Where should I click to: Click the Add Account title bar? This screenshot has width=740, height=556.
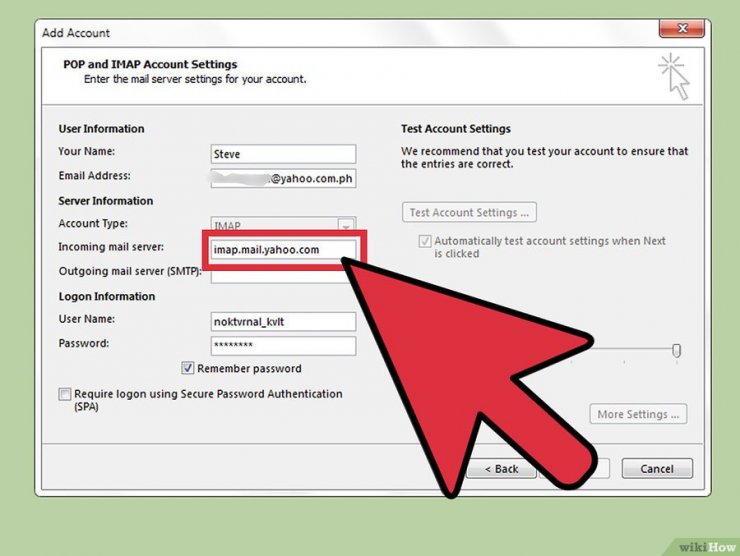(x=300, y=32)
